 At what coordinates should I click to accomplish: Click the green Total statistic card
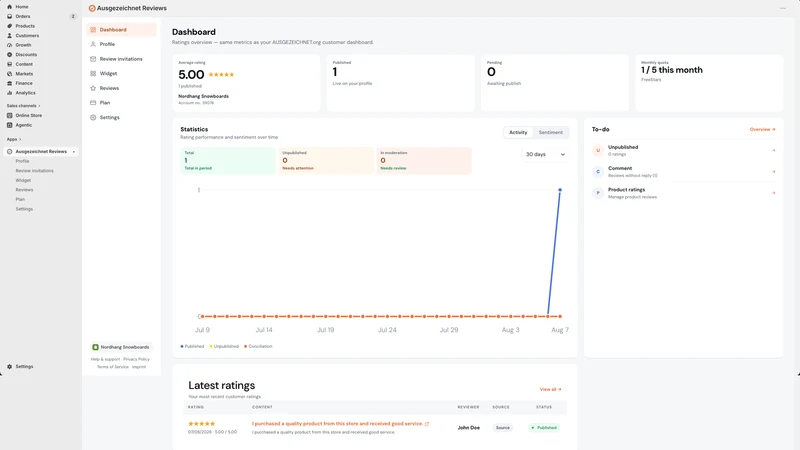228,161
